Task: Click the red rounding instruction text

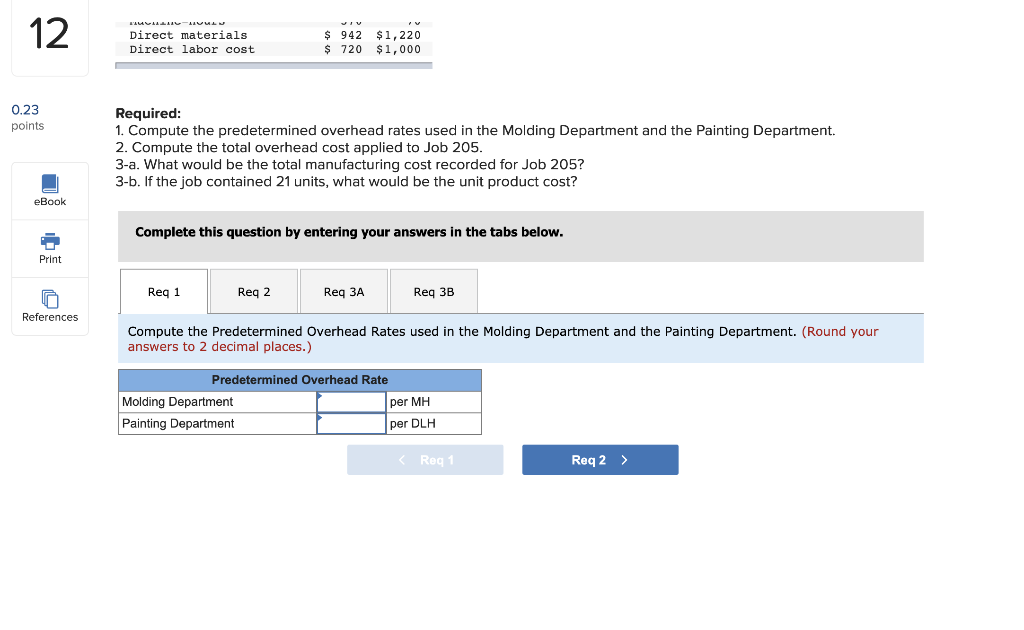Action: 503,339
